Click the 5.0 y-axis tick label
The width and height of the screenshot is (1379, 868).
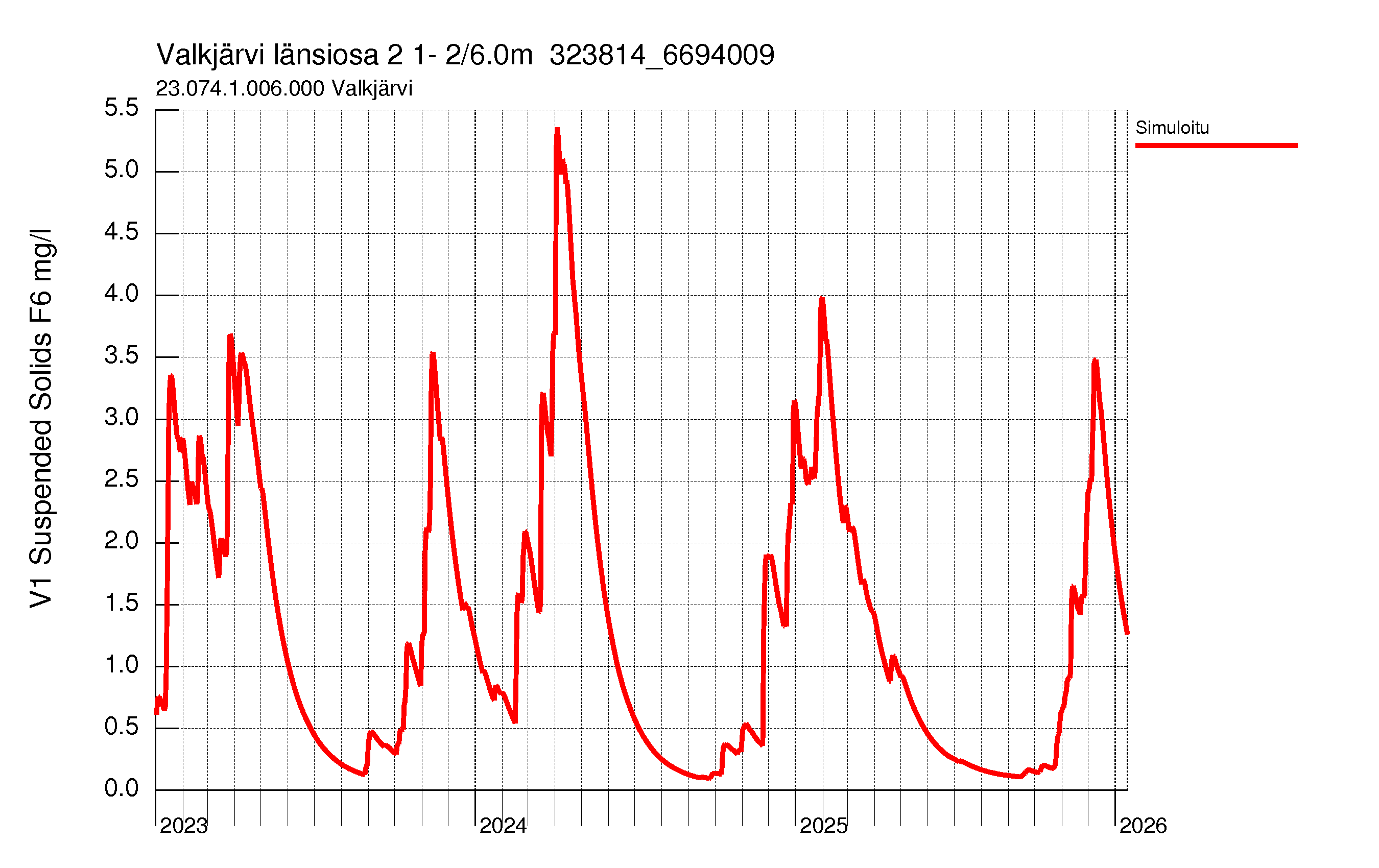coord(121,170)
